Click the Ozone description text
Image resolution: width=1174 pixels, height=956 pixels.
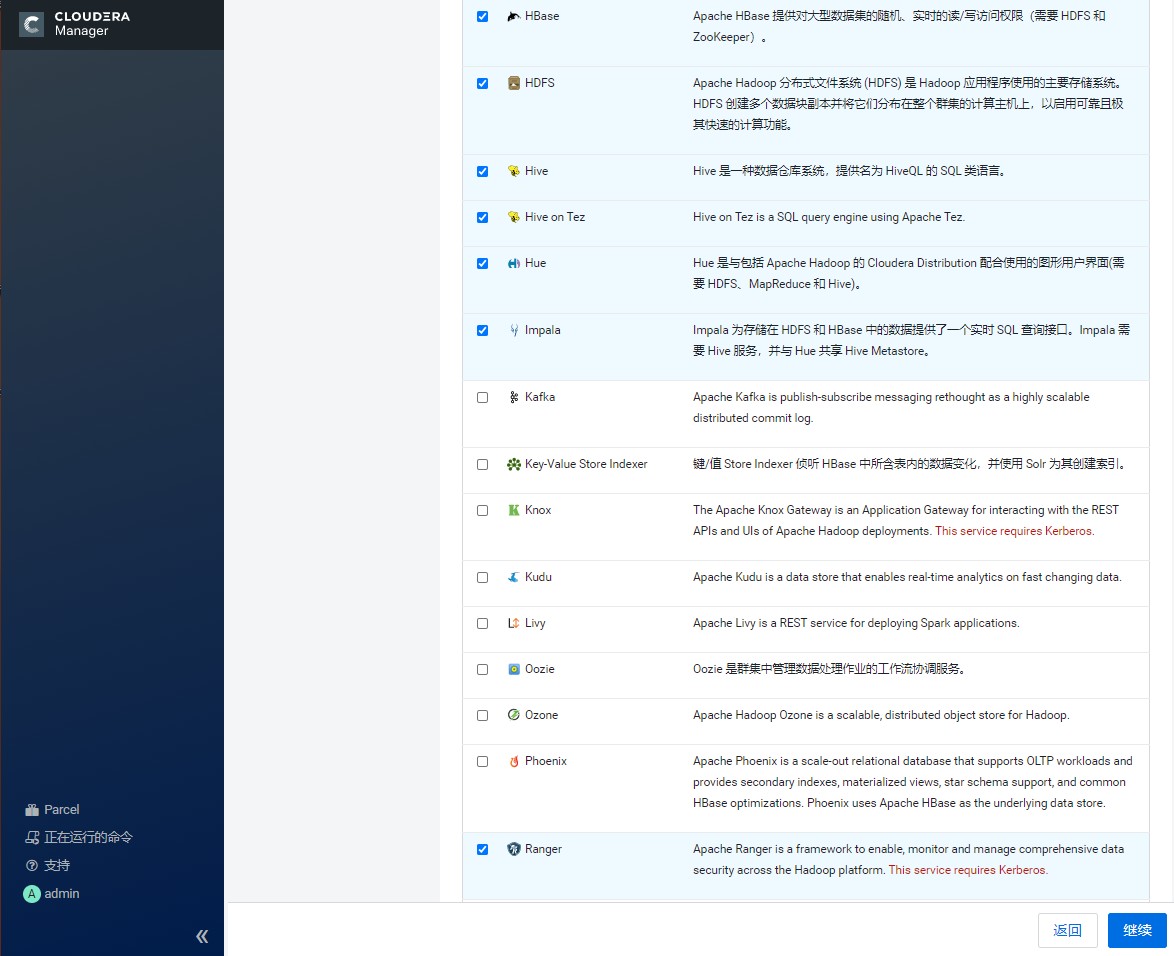point(880,716)
